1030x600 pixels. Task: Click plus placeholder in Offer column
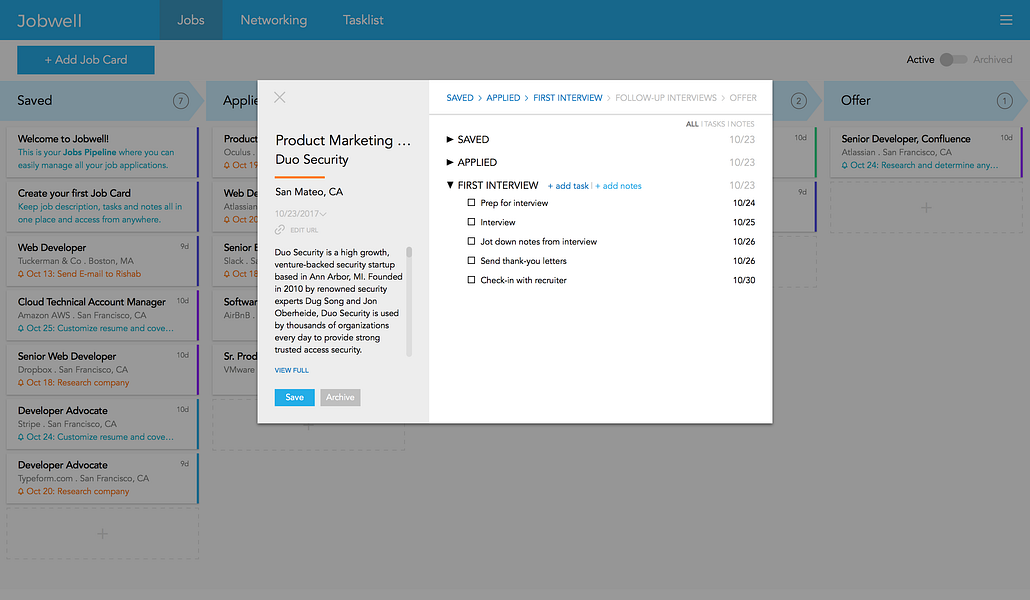tap(926, 208)
